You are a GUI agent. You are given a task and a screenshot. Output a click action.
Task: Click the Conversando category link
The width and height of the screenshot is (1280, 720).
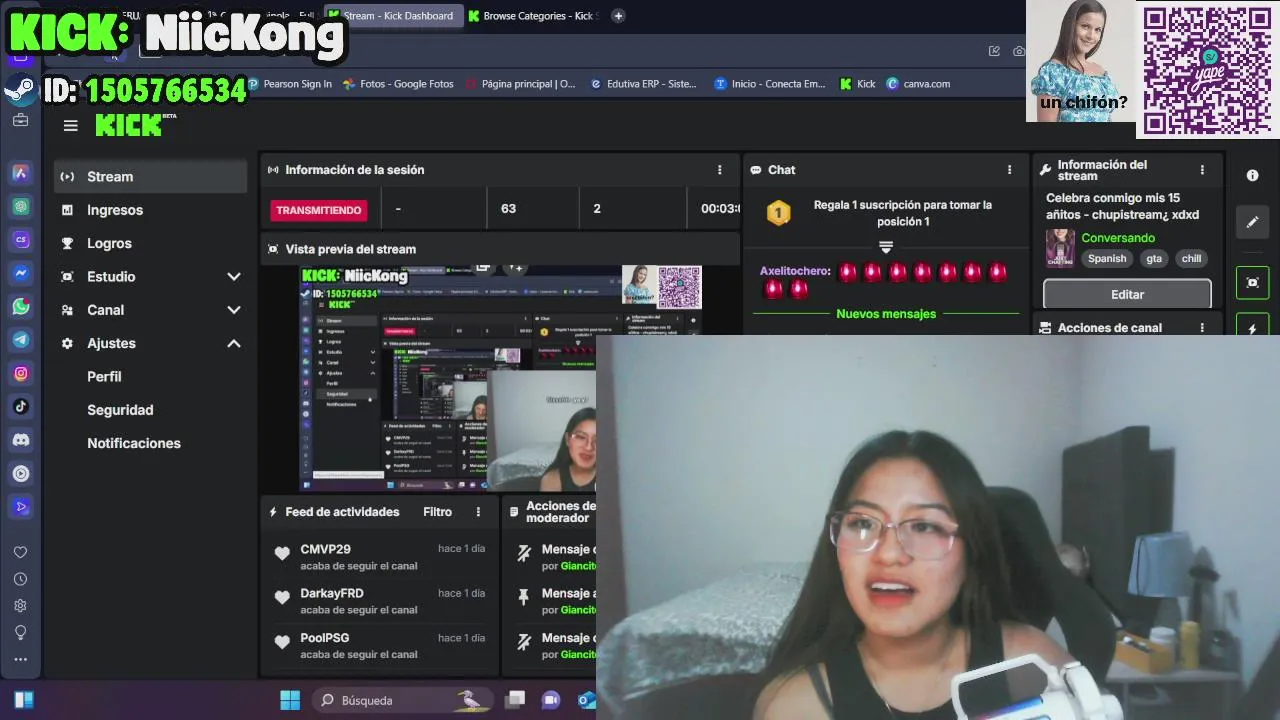(x=1118, y=238)
